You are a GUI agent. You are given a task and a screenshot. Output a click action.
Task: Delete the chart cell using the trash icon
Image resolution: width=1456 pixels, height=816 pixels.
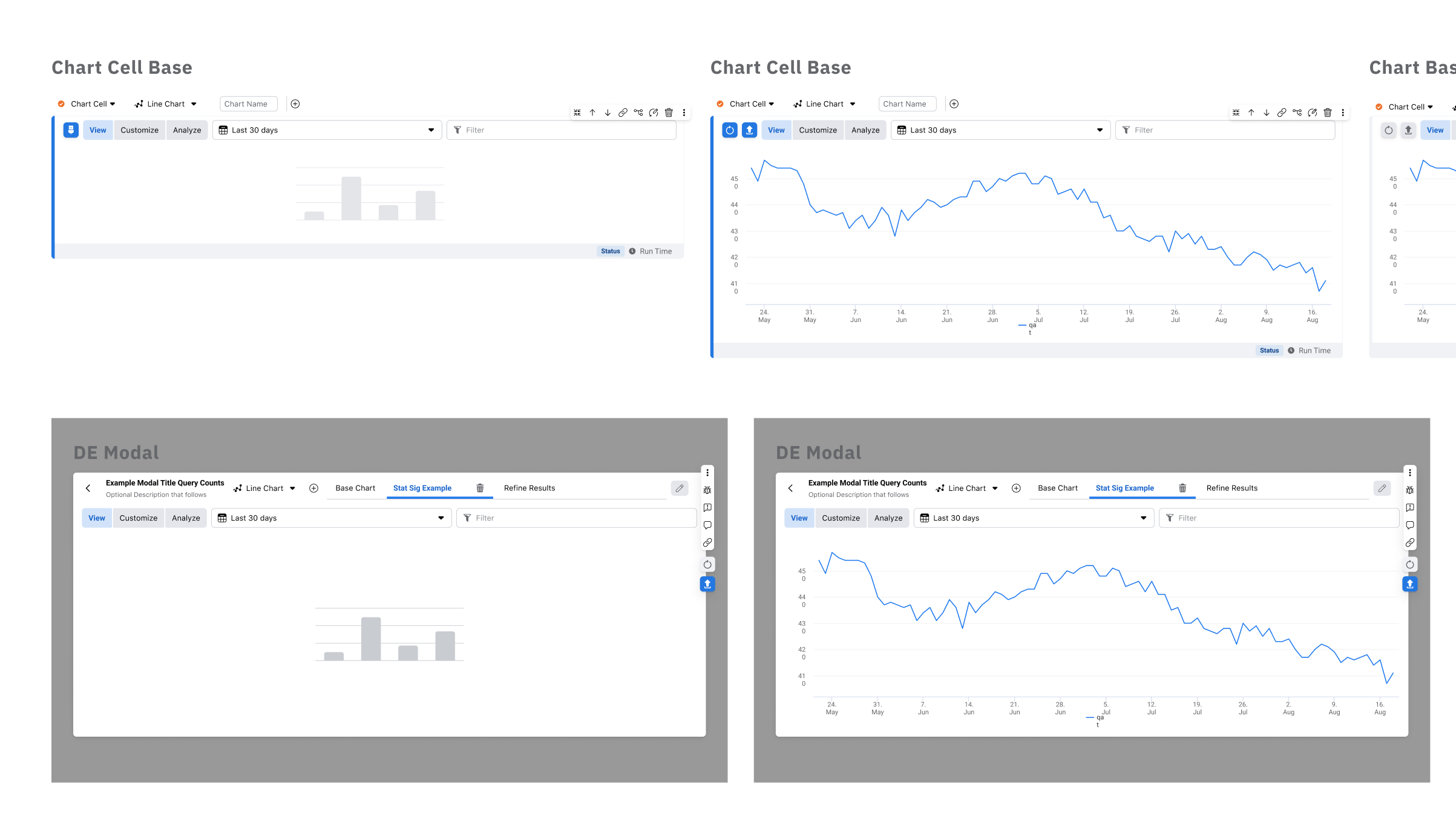point(669,113)
